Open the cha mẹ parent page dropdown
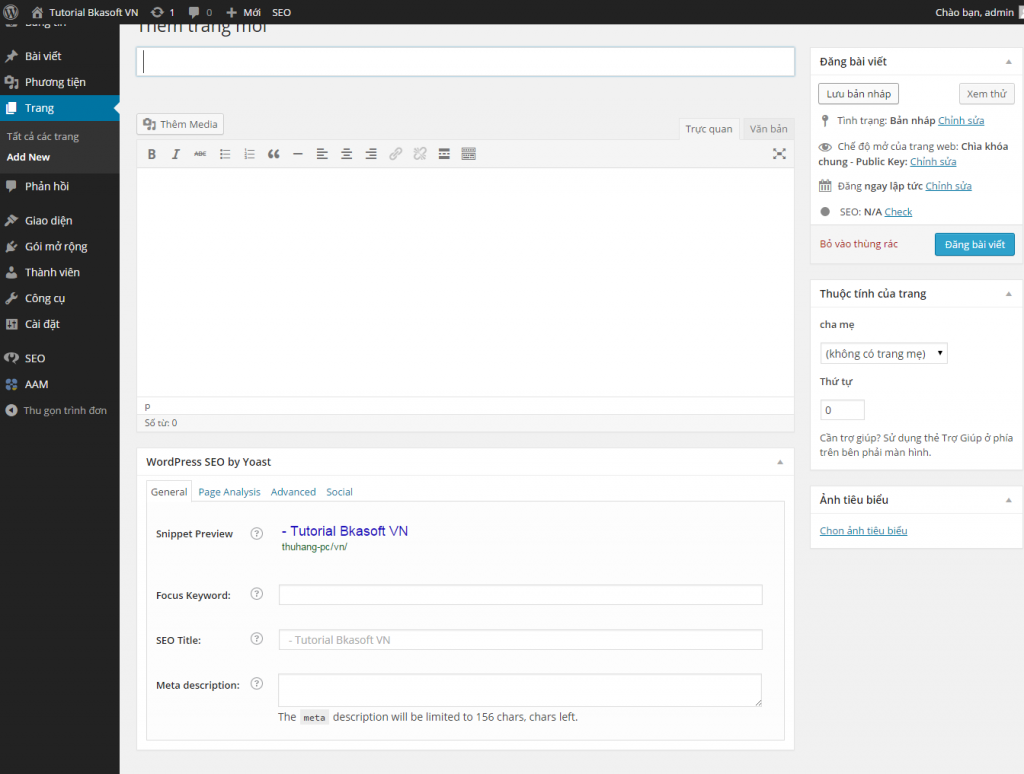Screen dimensions: 1024x774 point(884,353)
